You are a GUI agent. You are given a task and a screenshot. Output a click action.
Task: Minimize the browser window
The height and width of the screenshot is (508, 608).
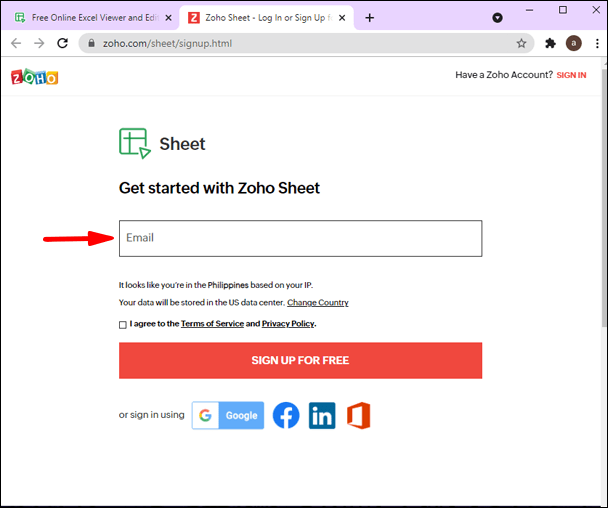[x=529, y=10]
